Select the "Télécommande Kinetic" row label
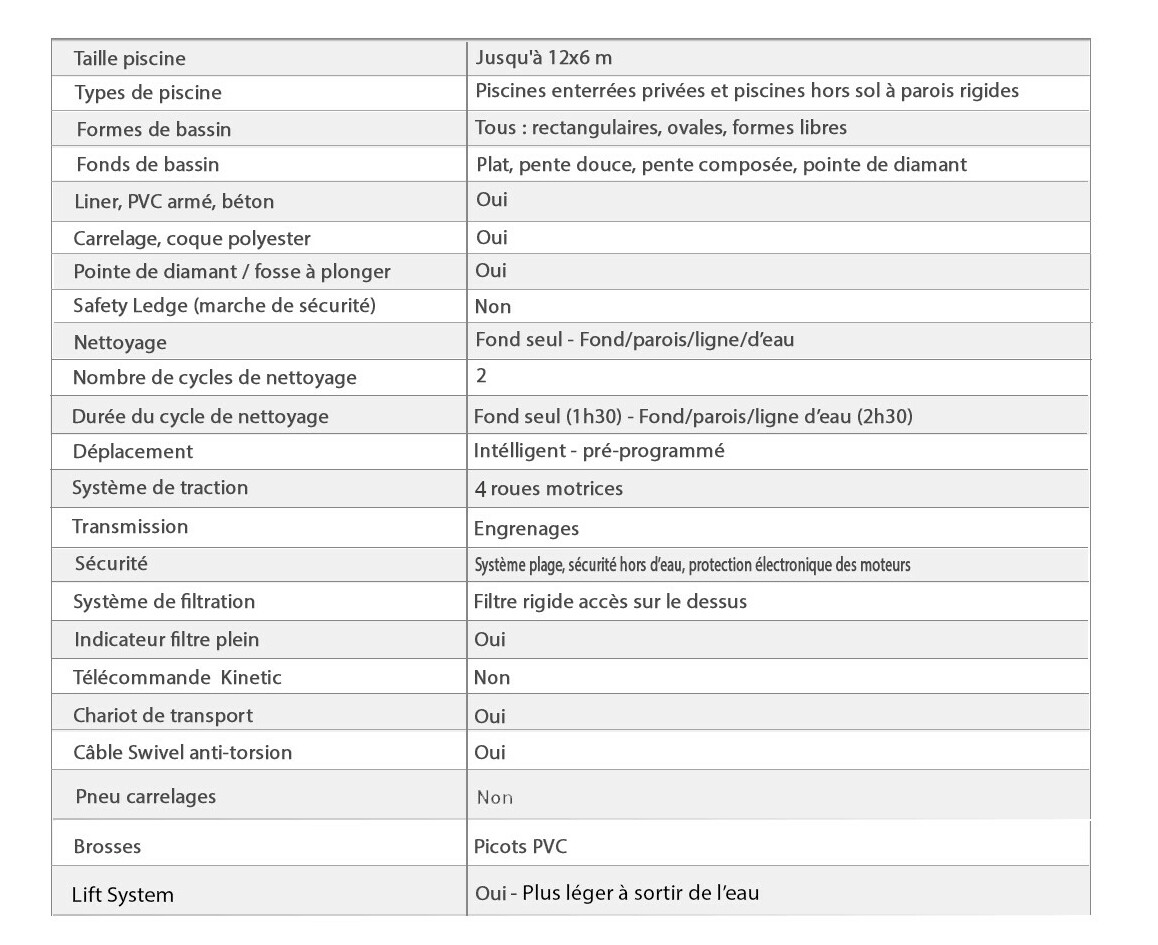The image size is (1158, 945). pyautogui.click(x=178, y=677)
